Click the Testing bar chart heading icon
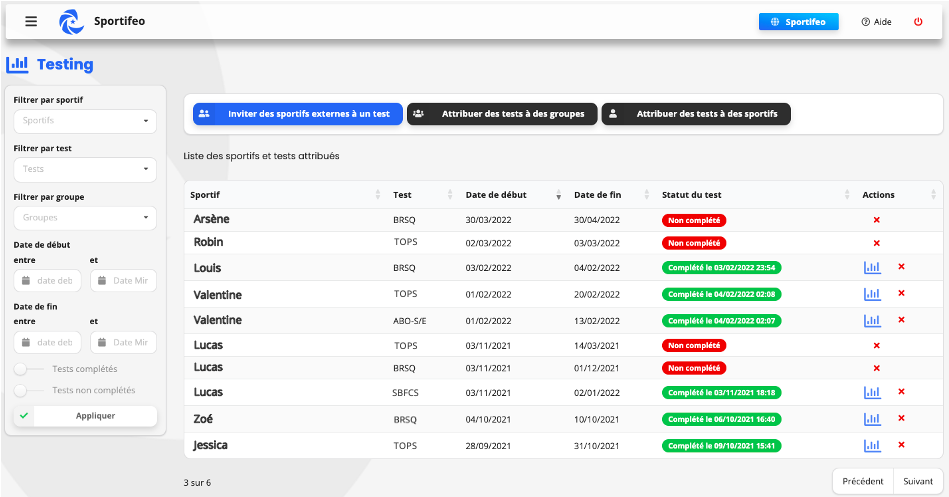This screenshot has width=949, height=497. [x=17, y=64]
